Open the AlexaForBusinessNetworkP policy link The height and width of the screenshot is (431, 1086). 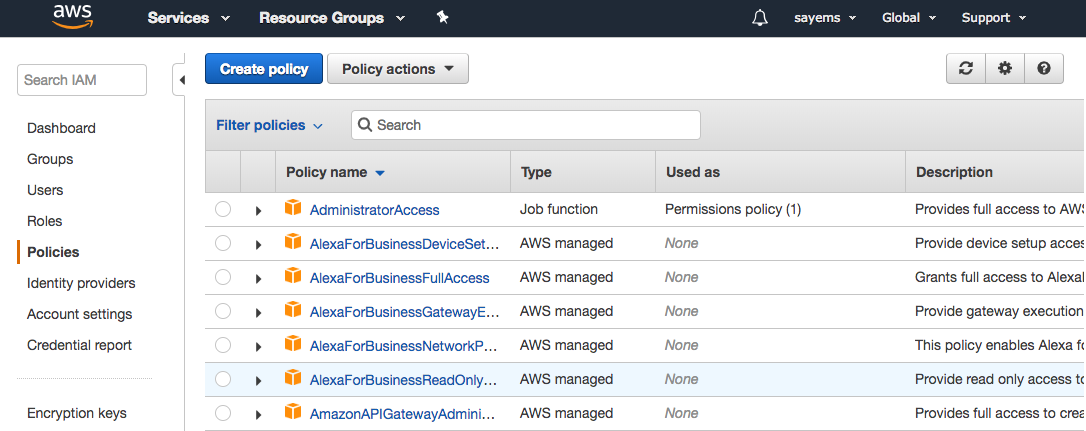[404, 346]
